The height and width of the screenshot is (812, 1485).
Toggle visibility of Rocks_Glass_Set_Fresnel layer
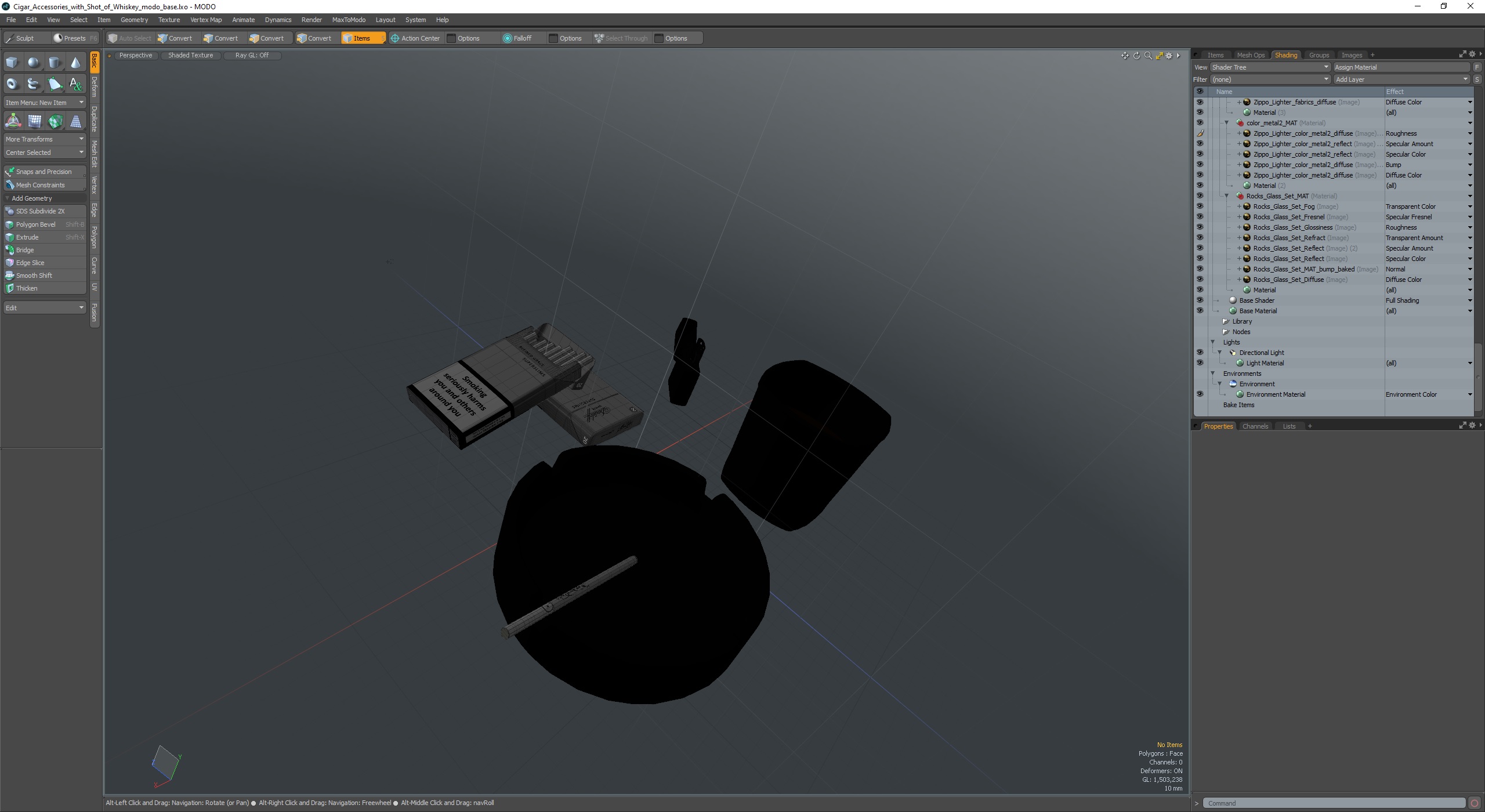click(1200, 217)
